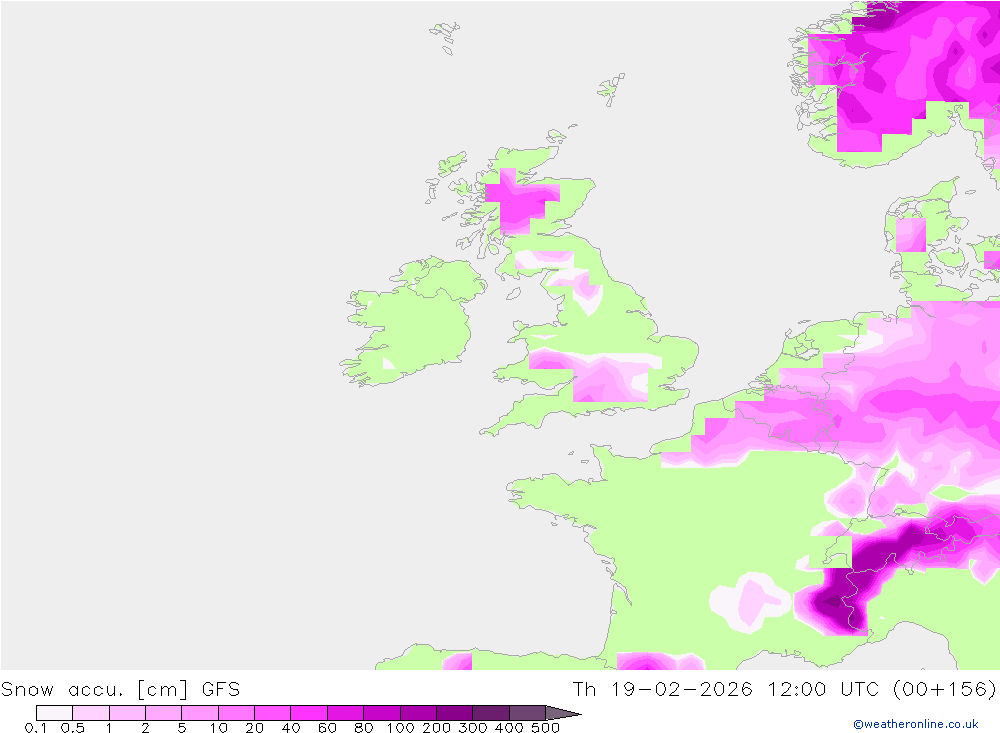Pick the legend swatch between 10 and 20

(x=236, y=713)
